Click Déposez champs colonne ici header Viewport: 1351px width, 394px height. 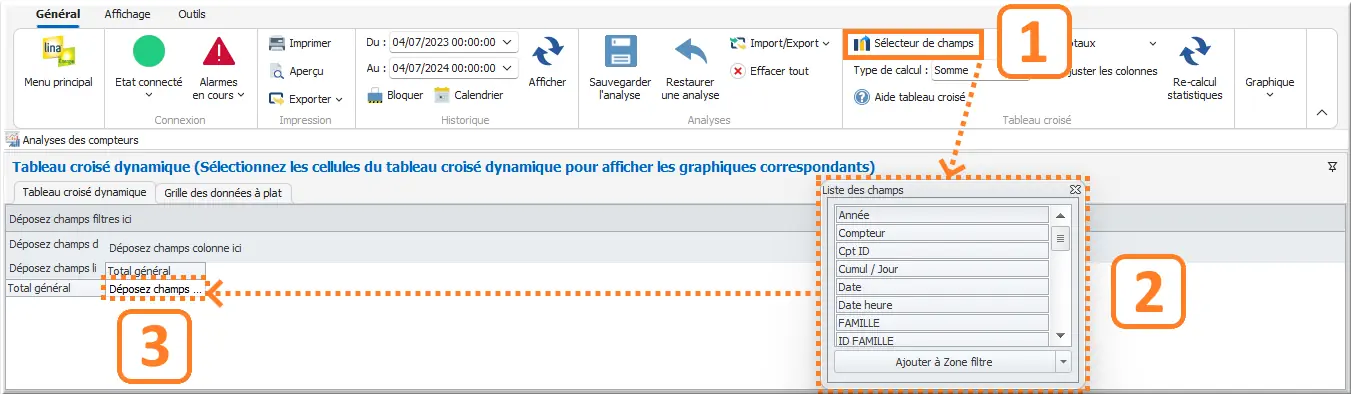(175, 247)
